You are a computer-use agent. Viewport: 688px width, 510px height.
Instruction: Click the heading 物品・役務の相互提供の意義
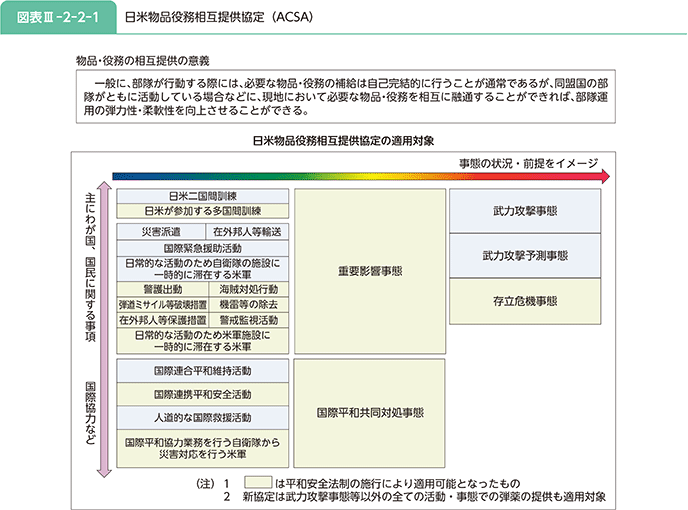(x=142, y=61)
